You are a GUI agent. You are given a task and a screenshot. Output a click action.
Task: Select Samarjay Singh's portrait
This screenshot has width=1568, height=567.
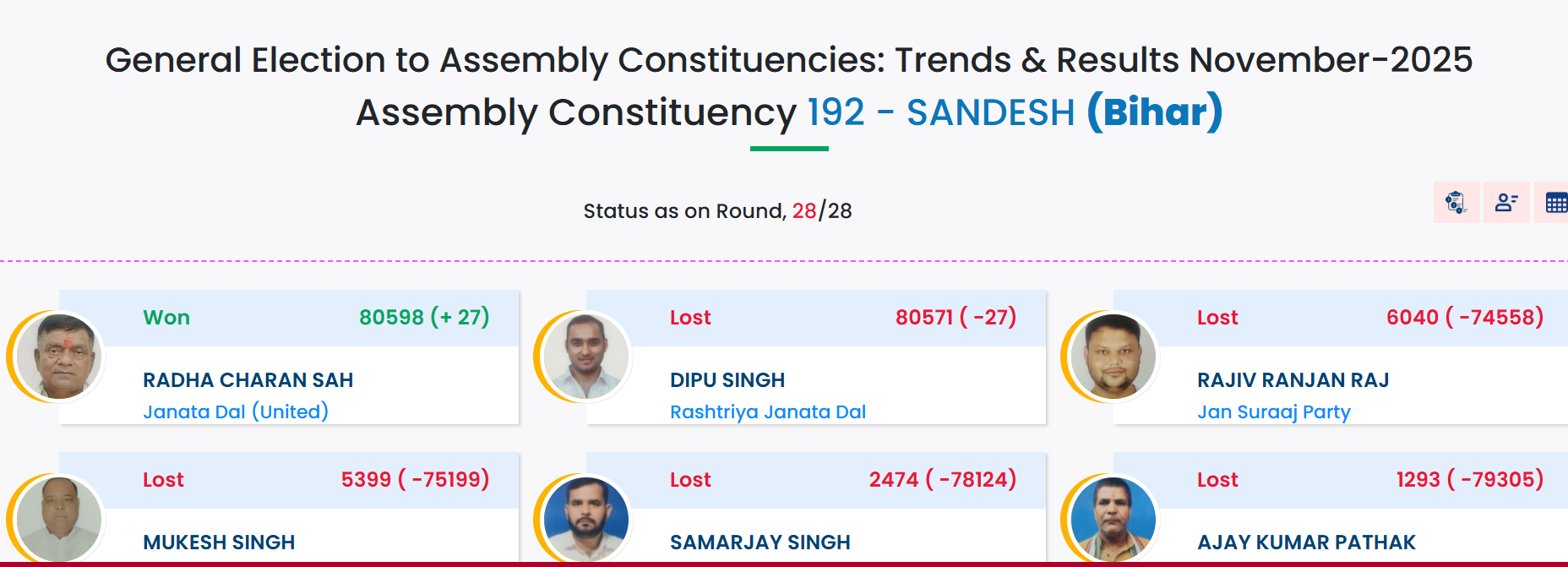(x=586, y=519)
